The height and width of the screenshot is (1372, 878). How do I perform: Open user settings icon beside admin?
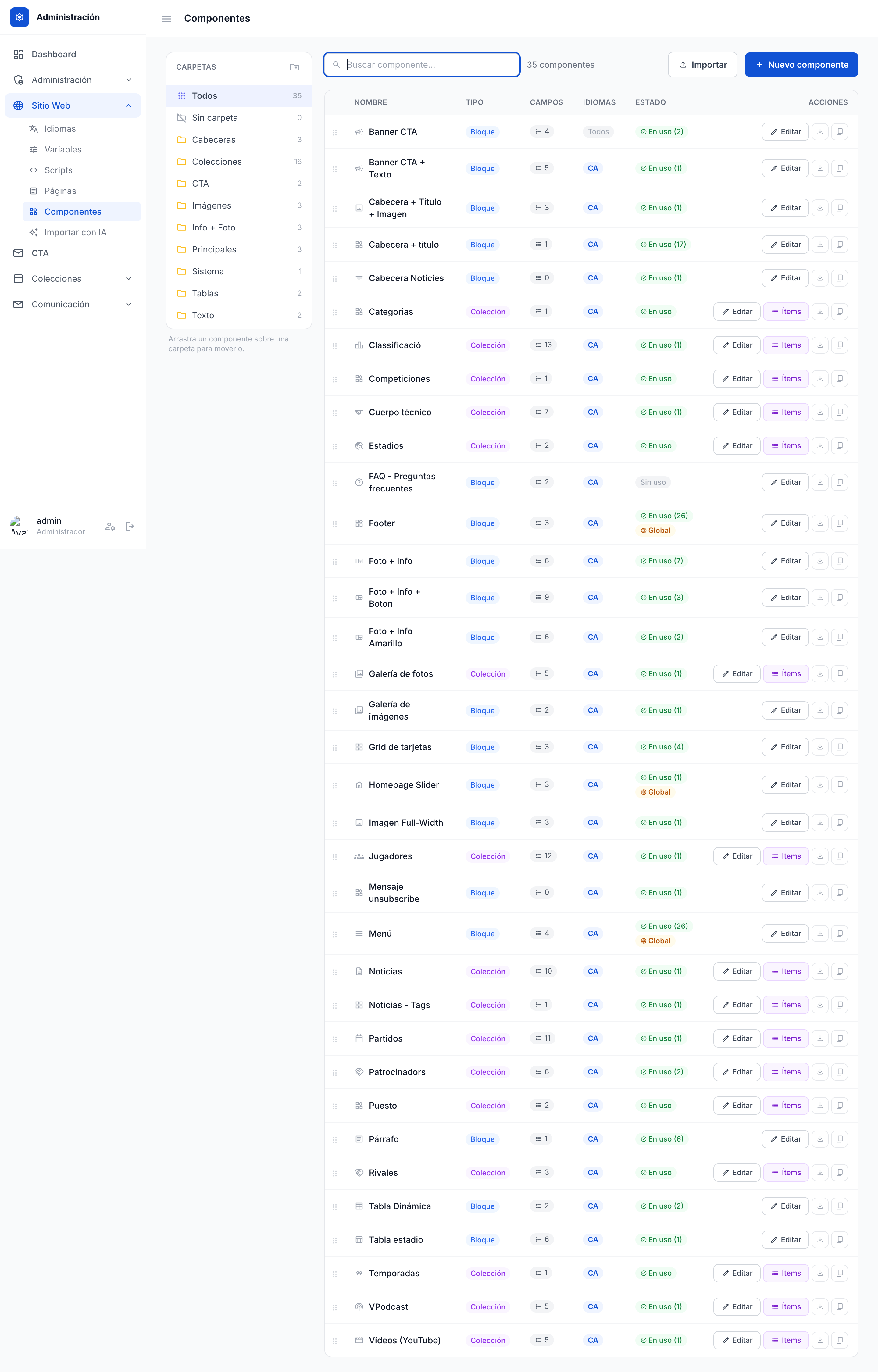pos(110,526)
